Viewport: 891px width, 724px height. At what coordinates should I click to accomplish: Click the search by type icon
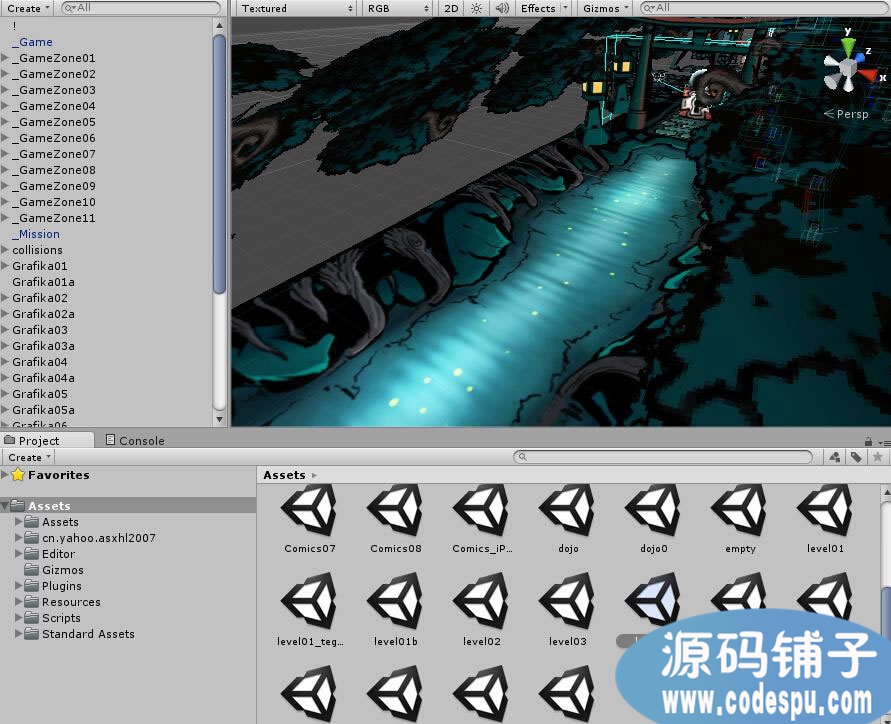pyautogui.click(x=834, y=457)
